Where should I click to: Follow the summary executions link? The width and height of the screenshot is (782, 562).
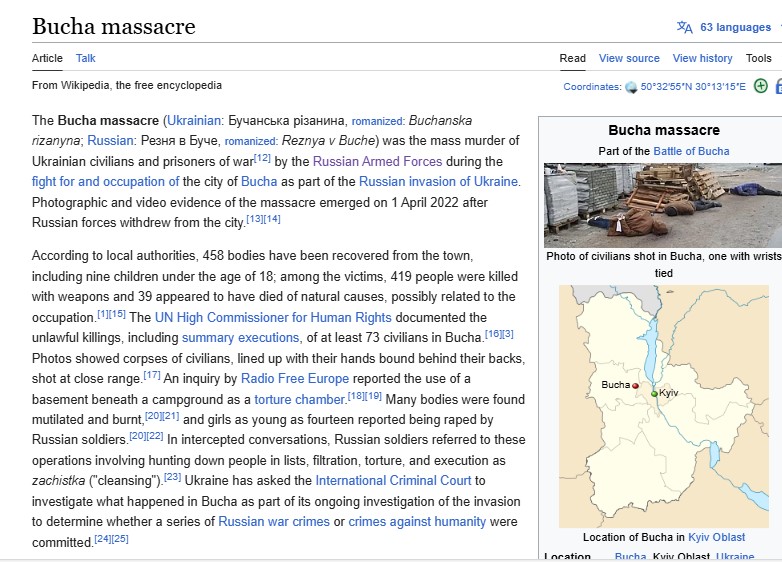click(x=240, y=338)
